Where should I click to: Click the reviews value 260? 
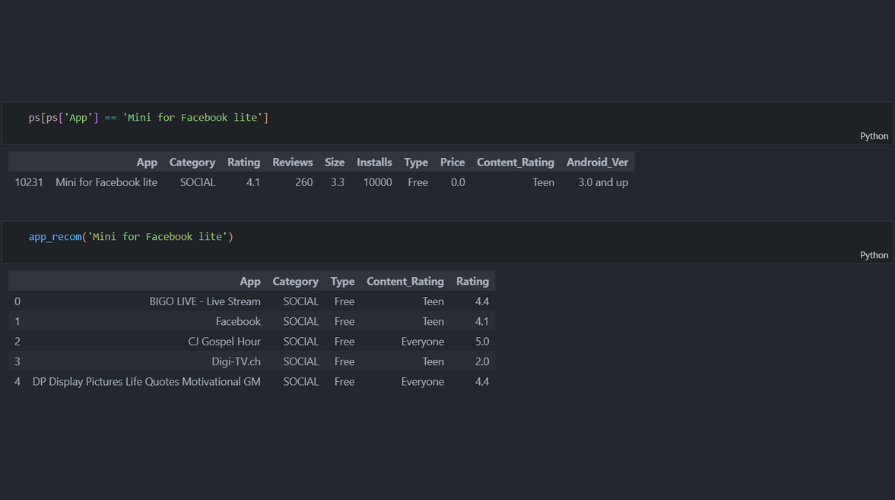[x=304, y=182]
